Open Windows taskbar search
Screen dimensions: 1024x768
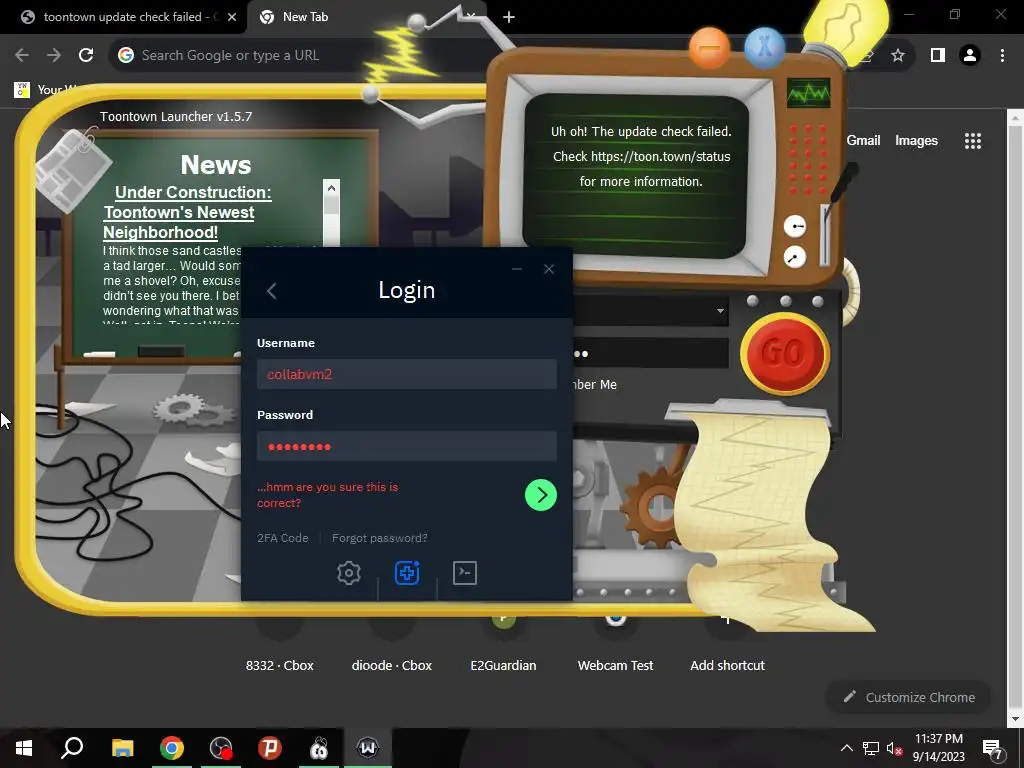coord(72,748)
